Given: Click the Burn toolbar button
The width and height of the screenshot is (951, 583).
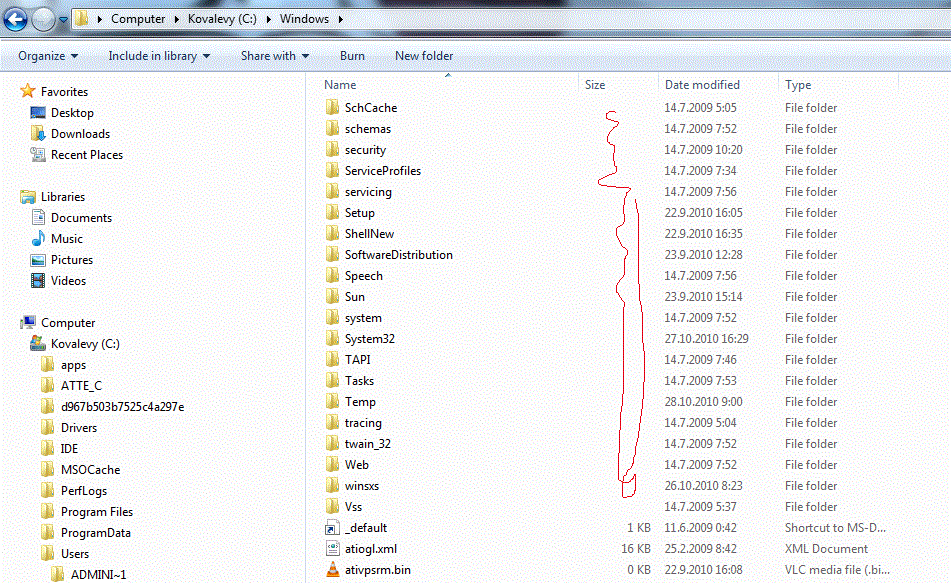Looking at the screenshot, I should point(352,56).
